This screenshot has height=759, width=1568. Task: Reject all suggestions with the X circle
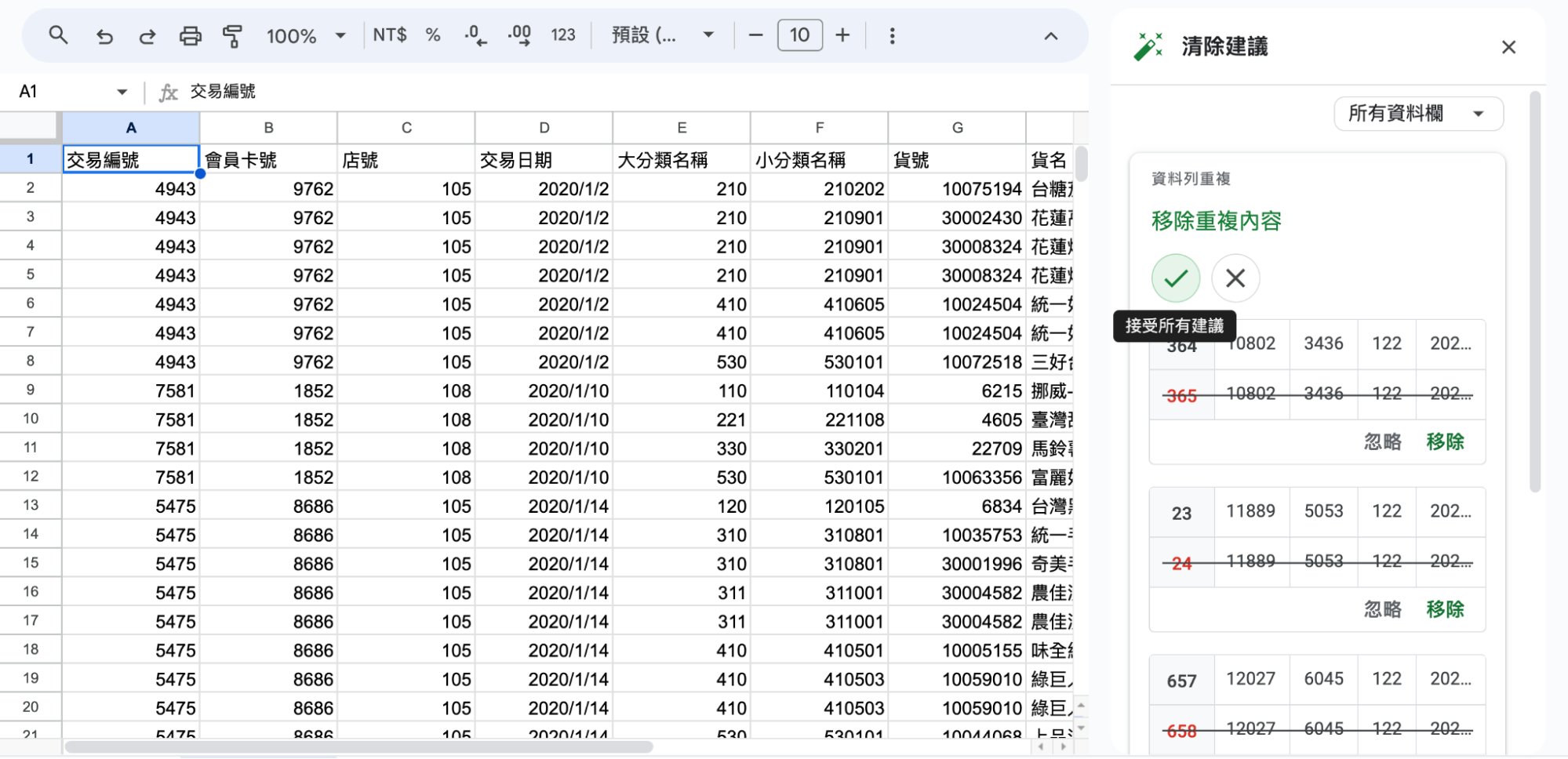[x=1235, y=278]
